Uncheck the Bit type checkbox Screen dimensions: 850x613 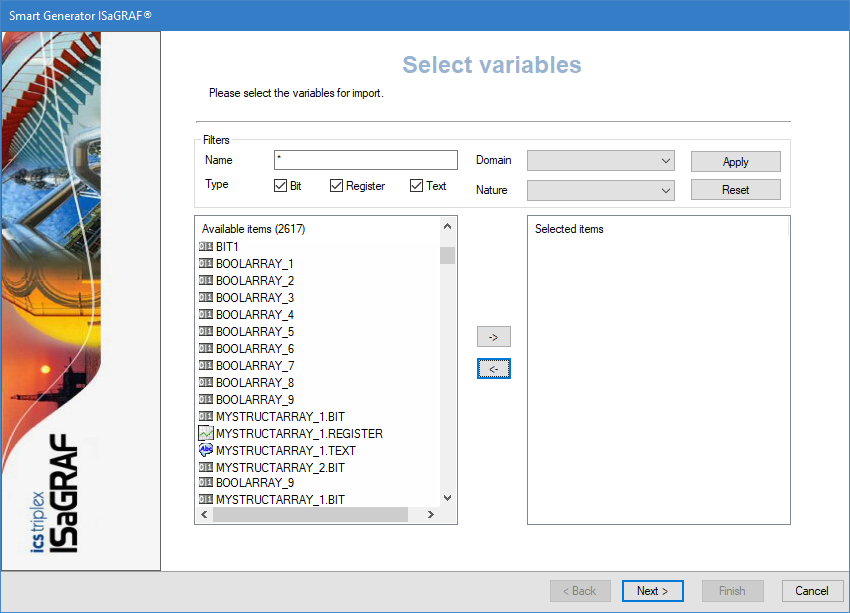280,186
